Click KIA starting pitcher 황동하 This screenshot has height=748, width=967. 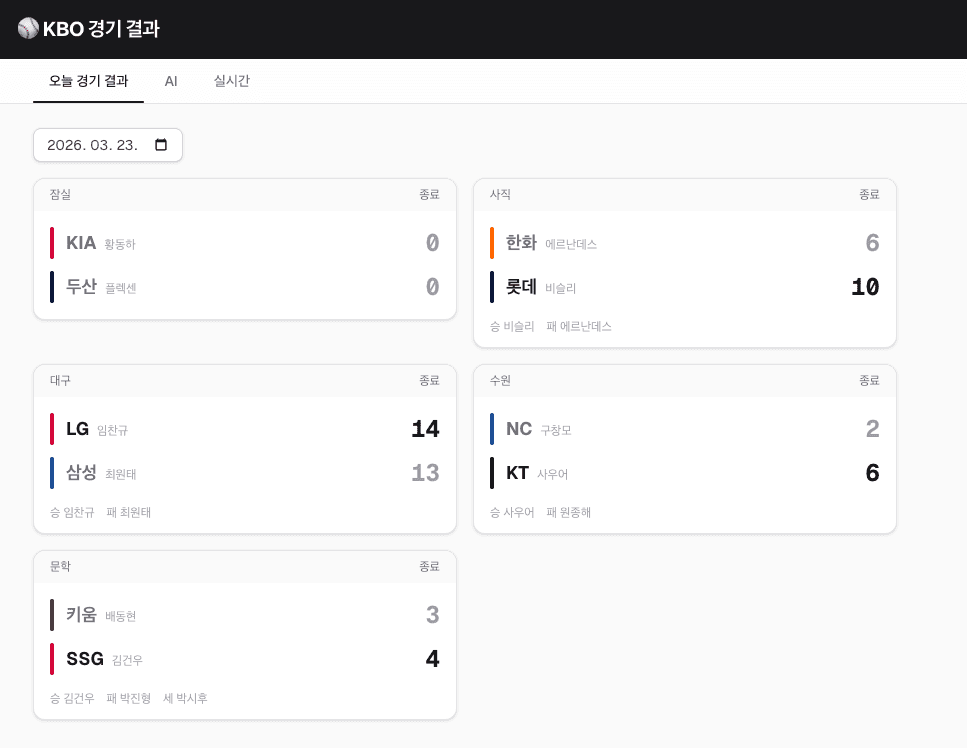pyautogui.click(x=120, y=244)
